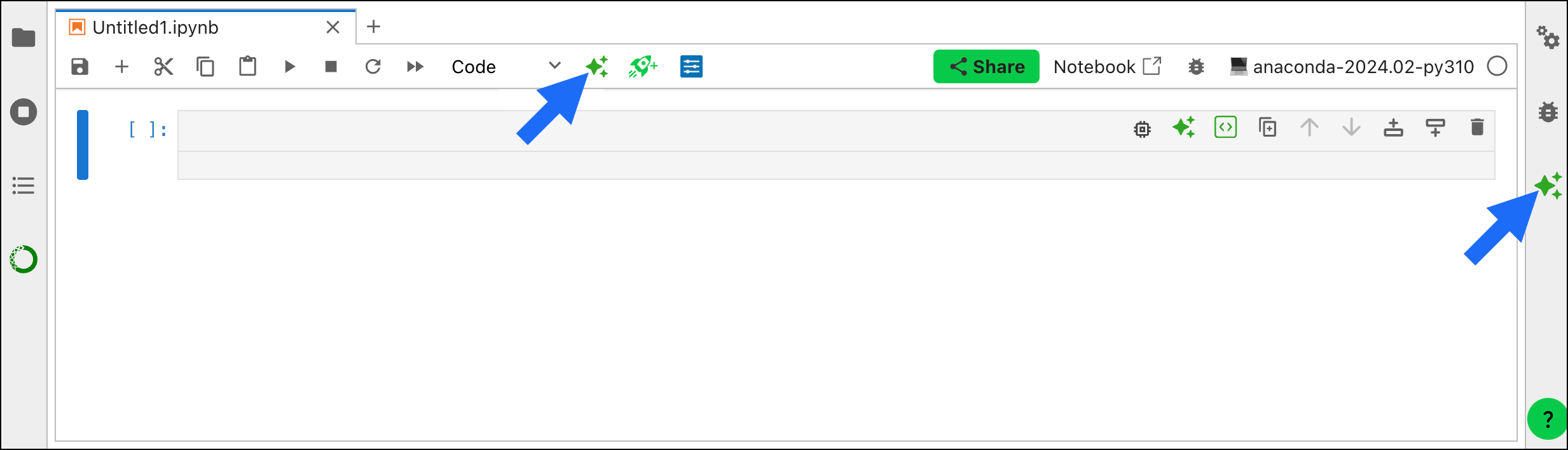1568x450 pixels.
Task: Toggle the debugger bug icon in notebook toolbar
Action: [x=1196, y=67]
